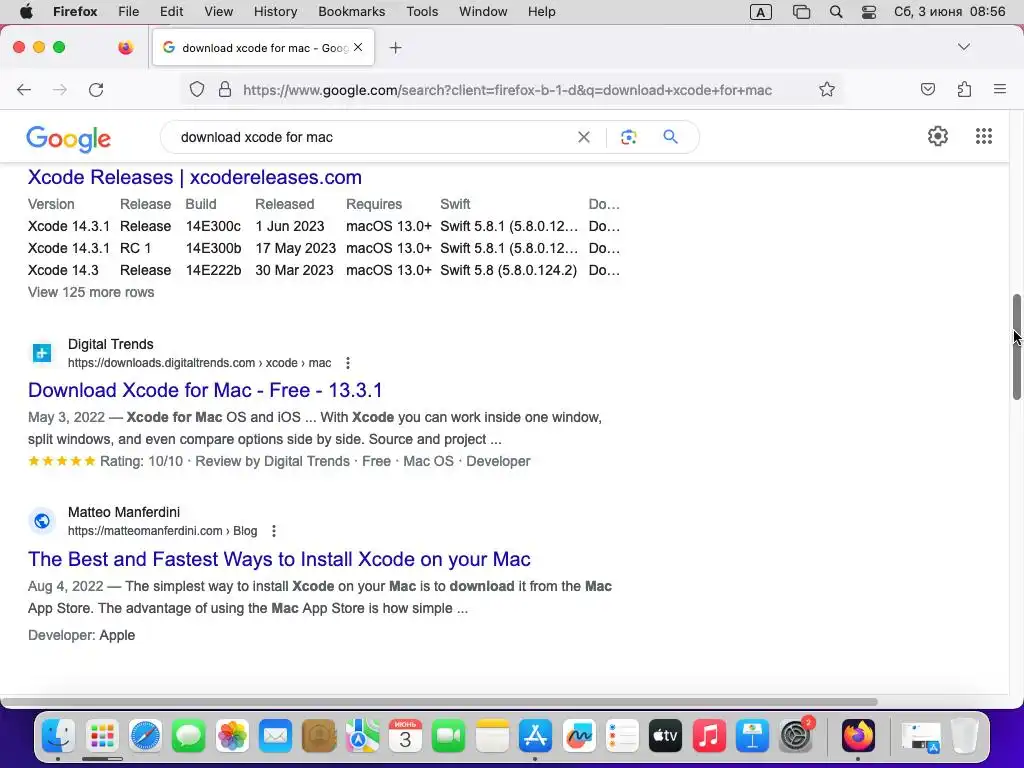The image size is (1024, 768).
Task: Open the Edit menu
Action: (x=171, y=12)
